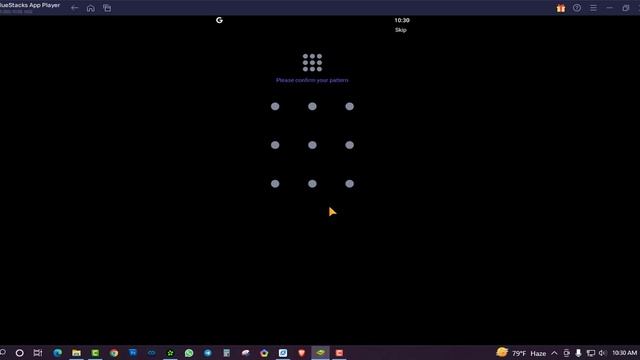Tap the center pattern dot
Screen dimensions: 640x360
312,145
